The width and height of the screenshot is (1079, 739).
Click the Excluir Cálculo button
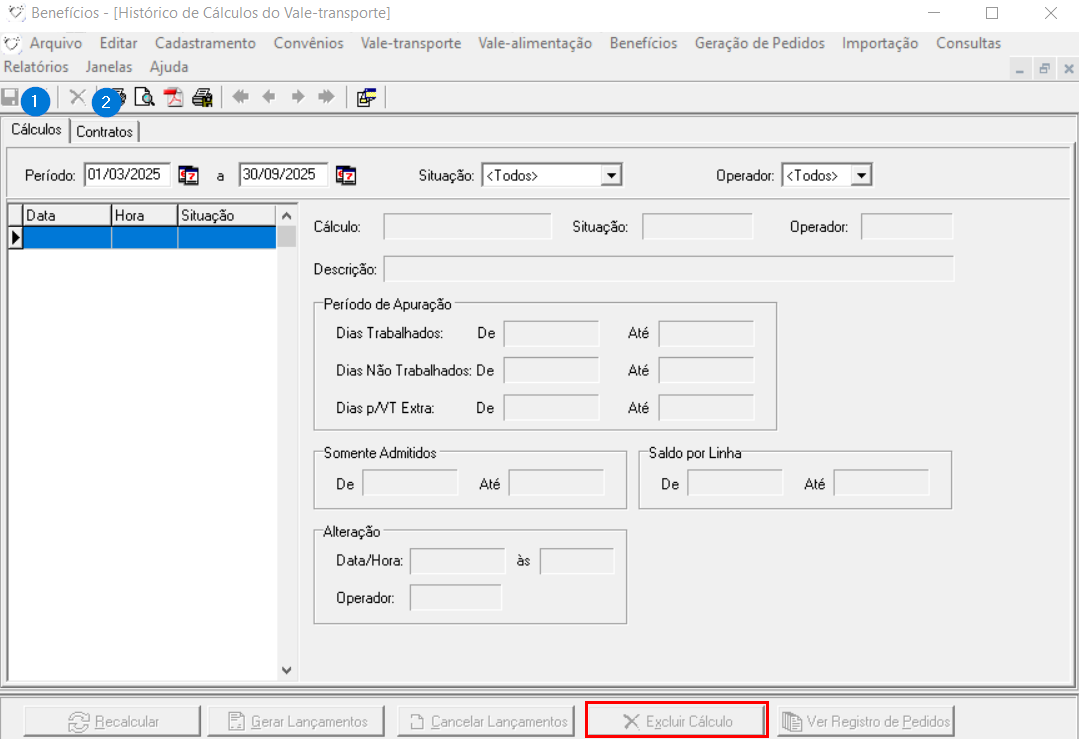[677, 721]
